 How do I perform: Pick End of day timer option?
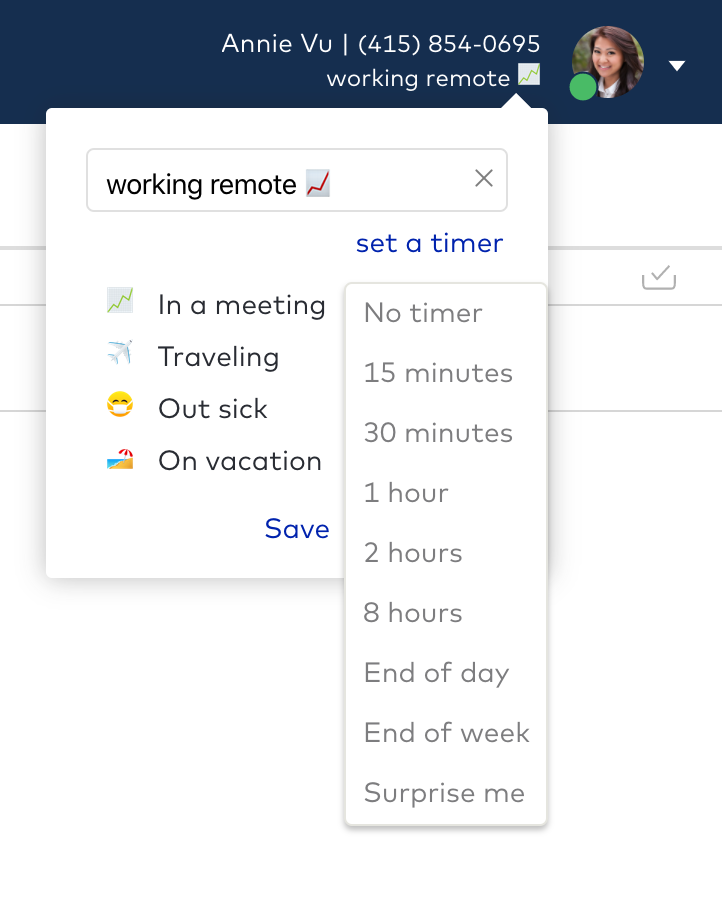point(436,673)
